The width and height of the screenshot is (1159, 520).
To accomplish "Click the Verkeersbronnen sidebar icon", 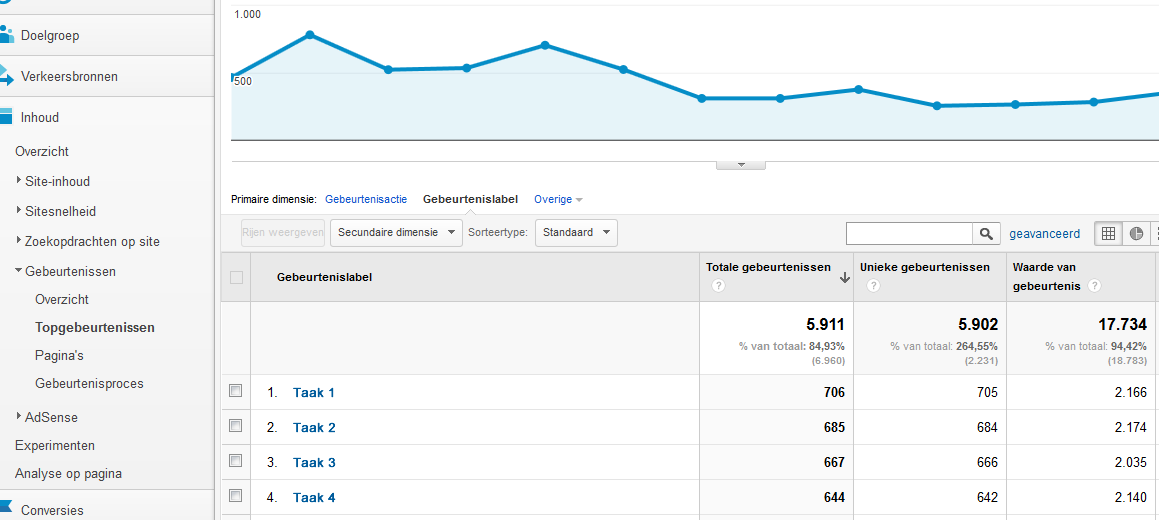I will [x=7, y=76].
